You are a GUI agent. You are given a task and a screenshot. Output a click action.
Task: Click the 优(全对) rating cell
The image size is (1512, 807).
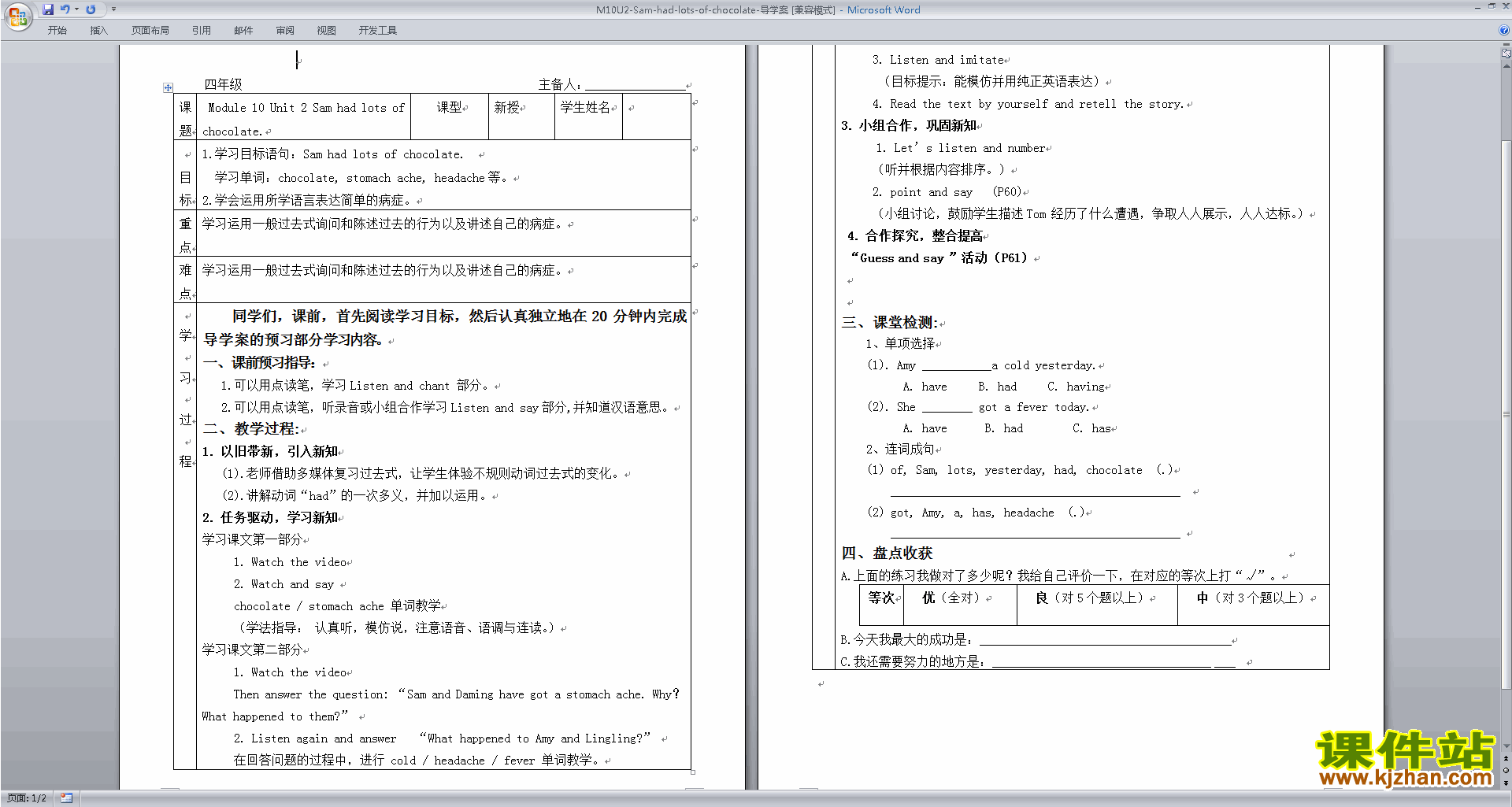(959, 605)
